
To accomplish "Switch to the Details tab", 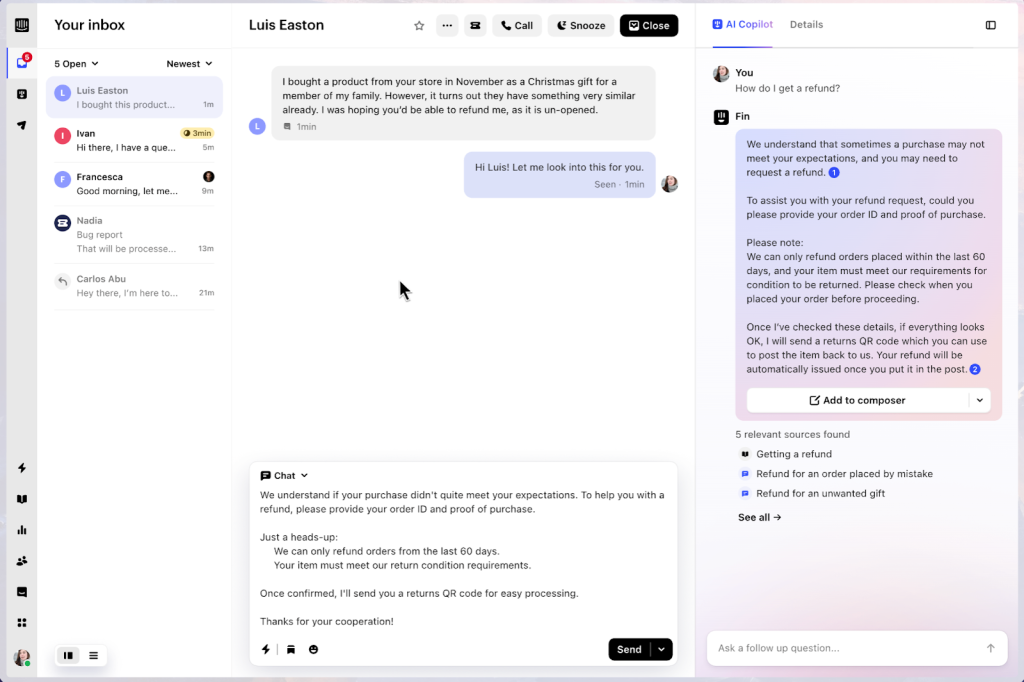I will pos(806,24).
